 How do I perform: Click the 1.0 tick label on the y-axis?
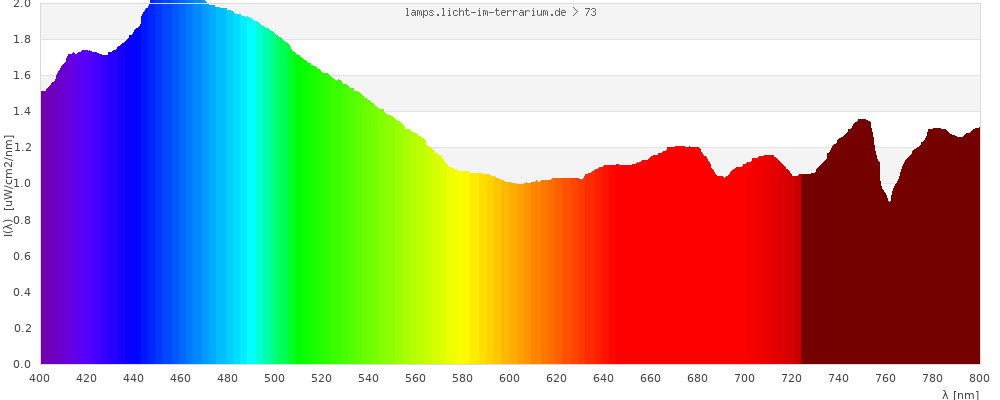21,184
